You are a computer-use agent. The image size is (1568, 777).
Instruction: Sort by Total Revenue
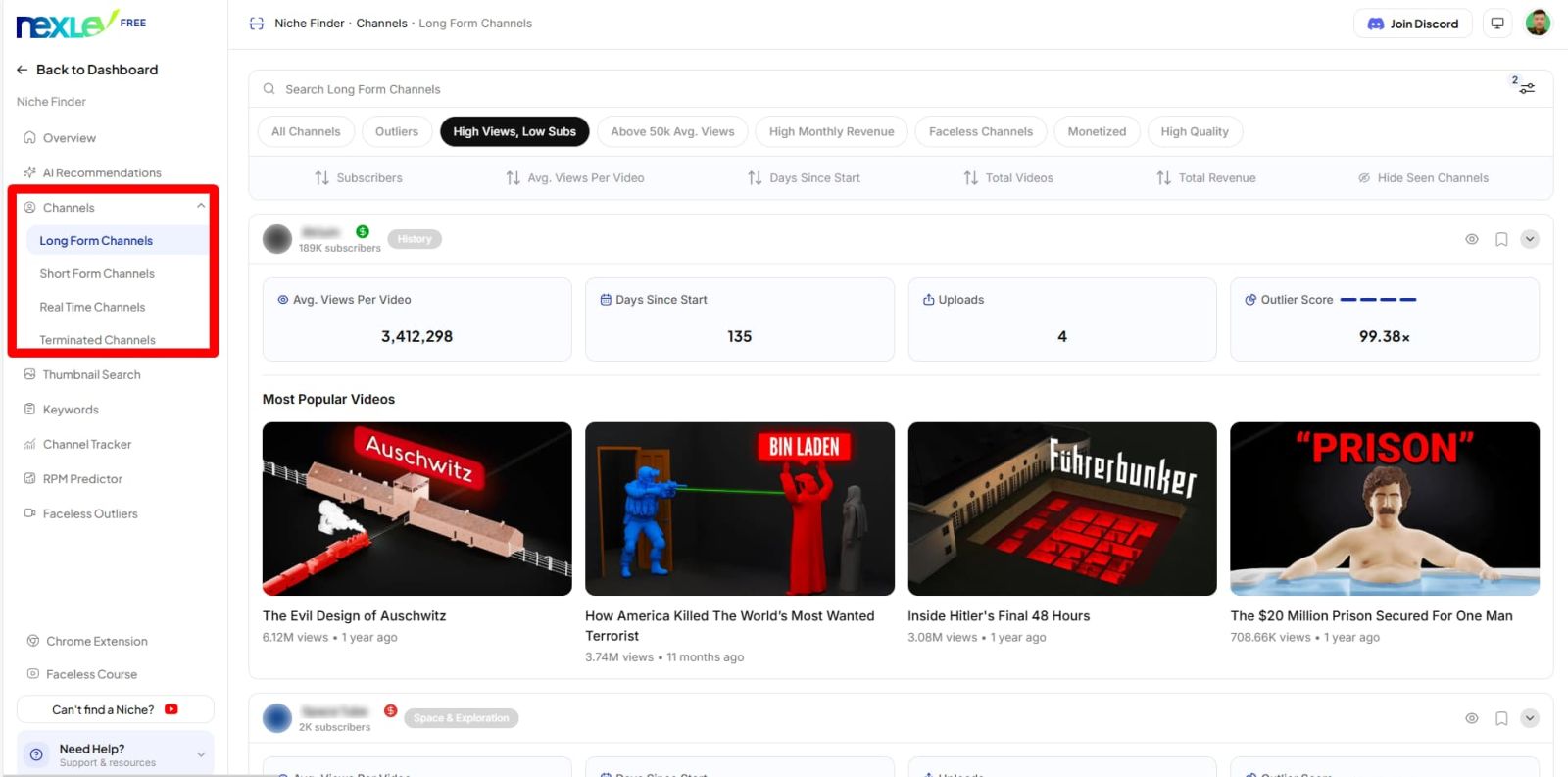tap(1206, 178)
